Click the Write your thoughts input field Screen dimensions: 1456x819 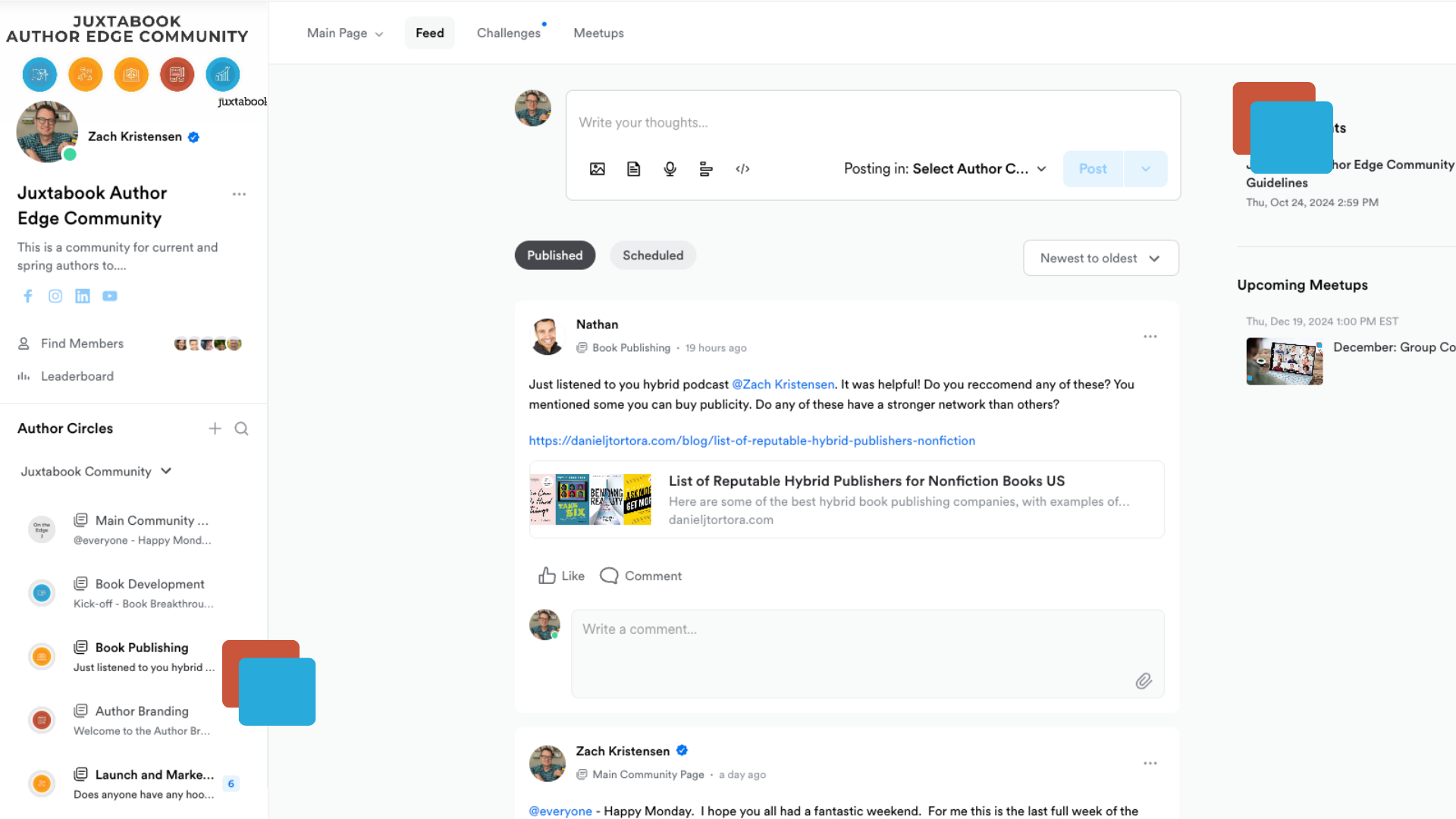tap(872, 123)
